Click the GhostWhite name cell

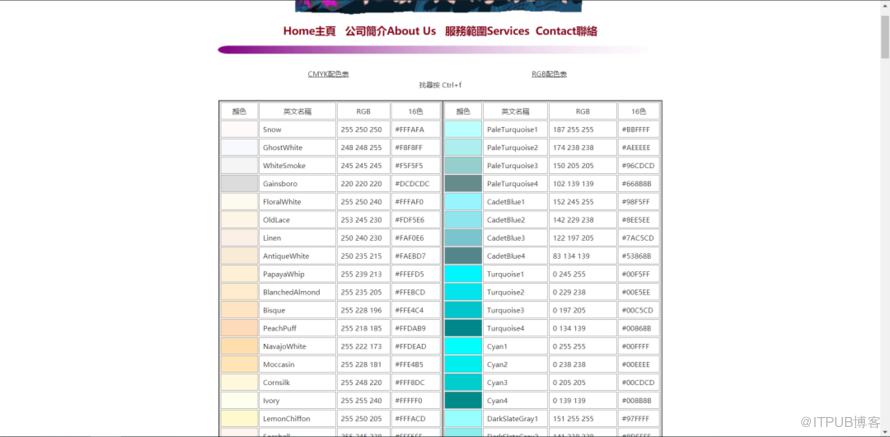click(297, 148)
